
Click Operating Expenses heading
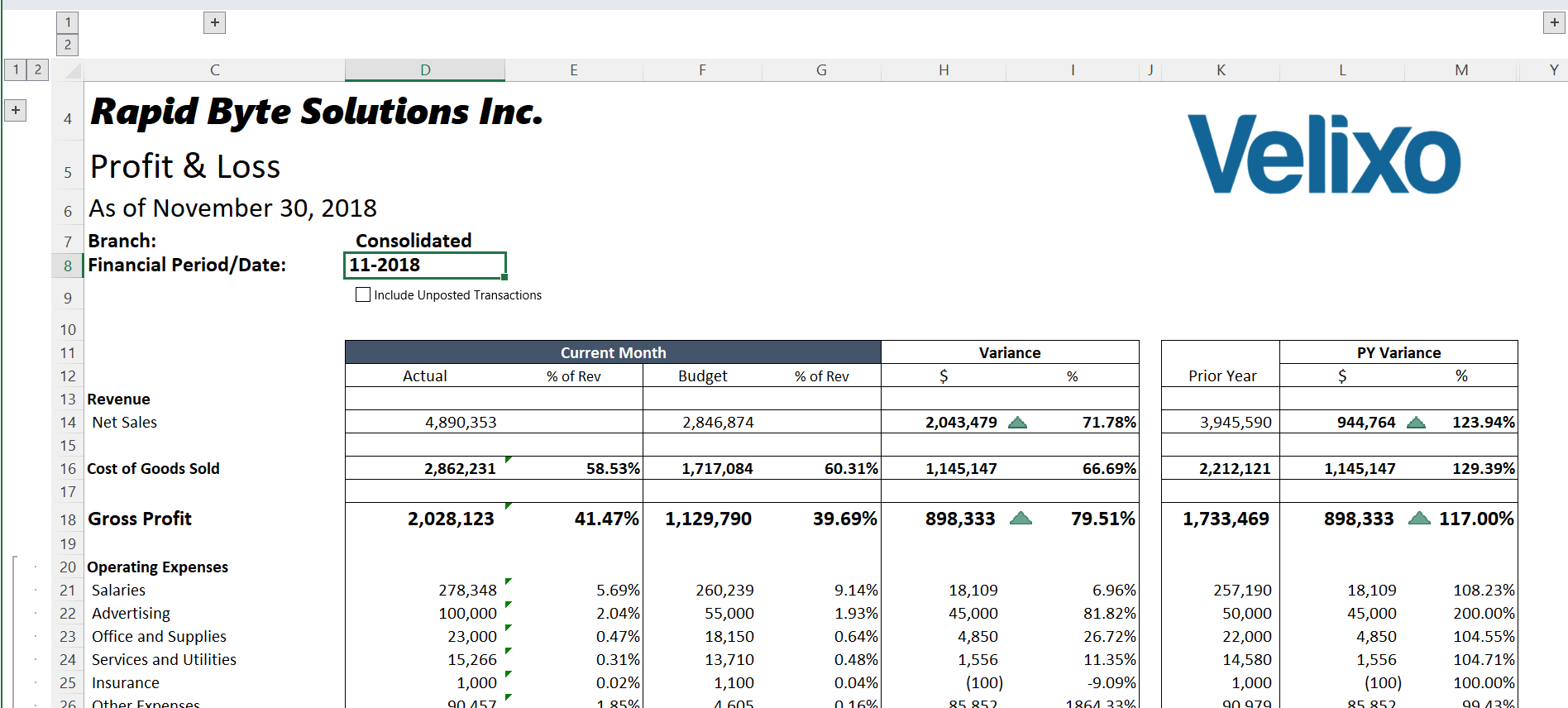pos(157,567)
